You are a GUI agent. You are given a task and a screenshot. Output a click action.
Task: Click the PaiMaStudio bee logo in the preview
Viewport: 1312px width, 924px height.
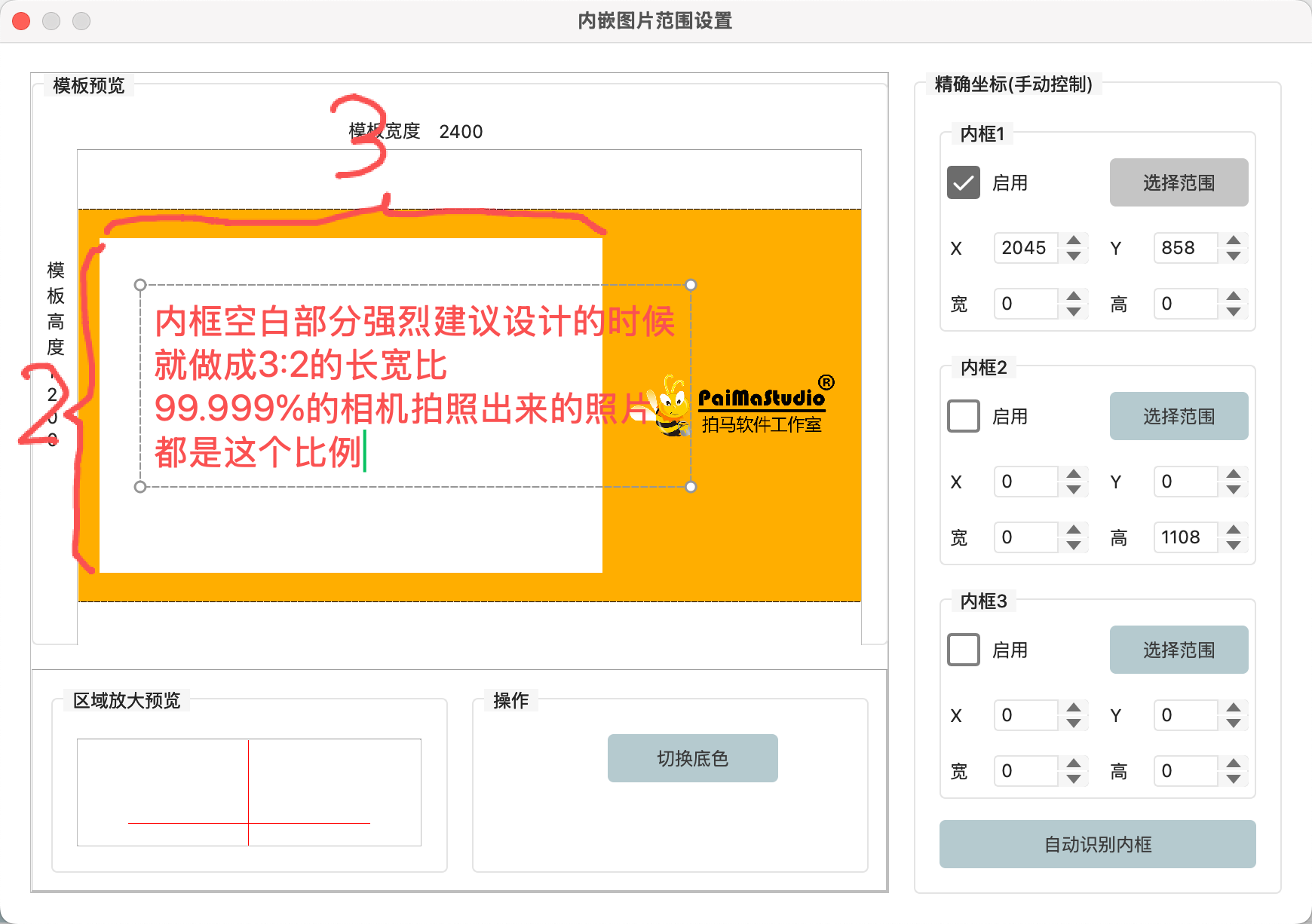point(670,405)
